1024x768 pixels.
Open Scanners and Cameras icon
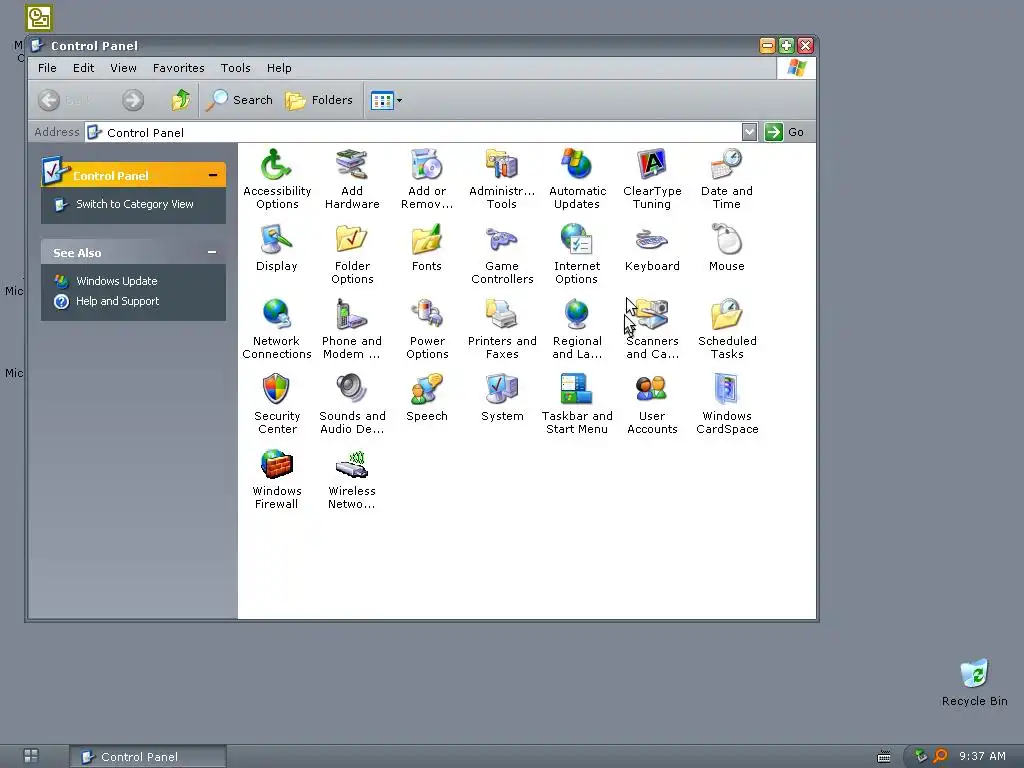pyautogui.click(x=652, y=328)
